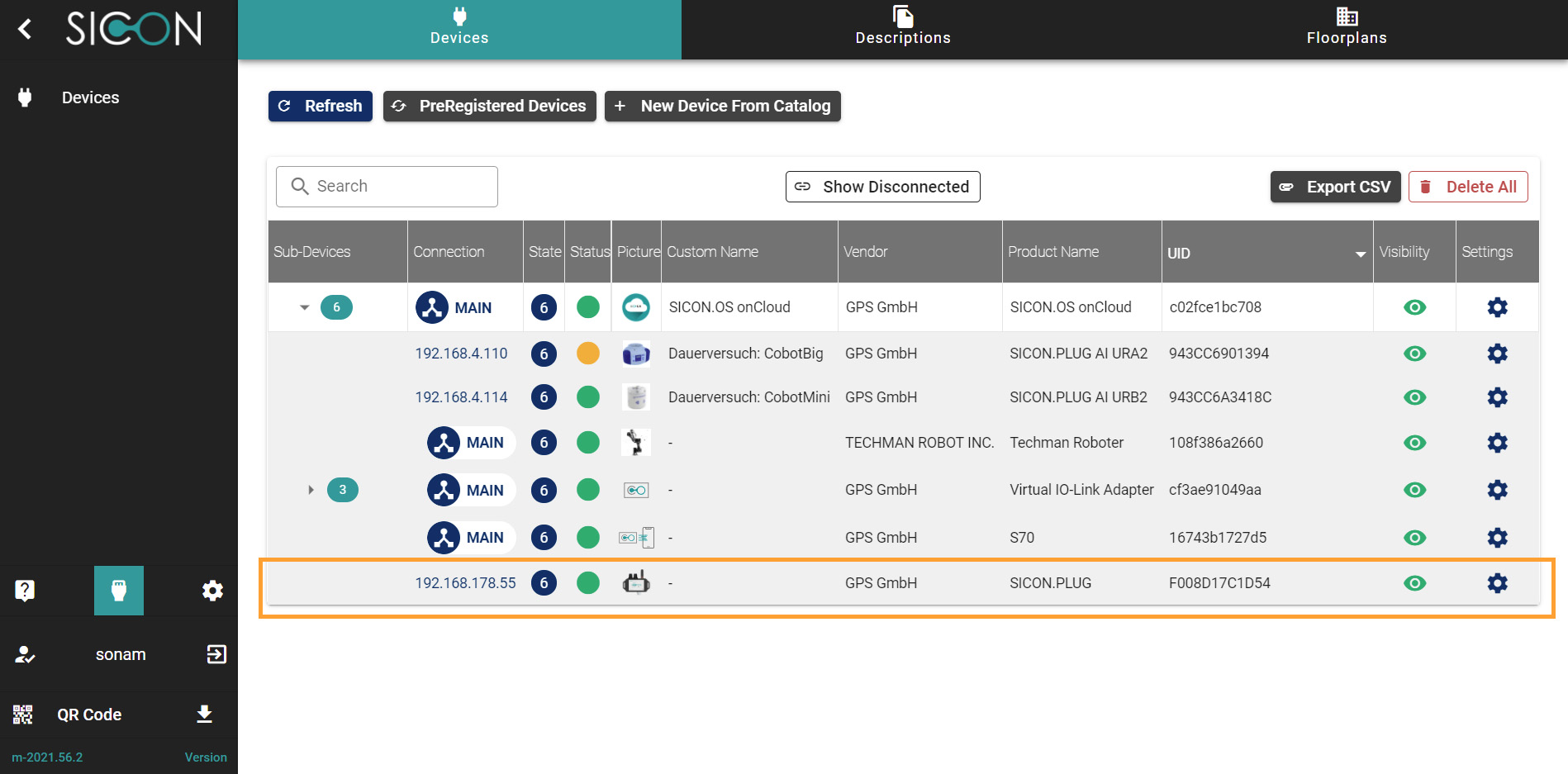Open the Floorplans tab
This screenshot has height=774, width=1568.
[1347, 29]
